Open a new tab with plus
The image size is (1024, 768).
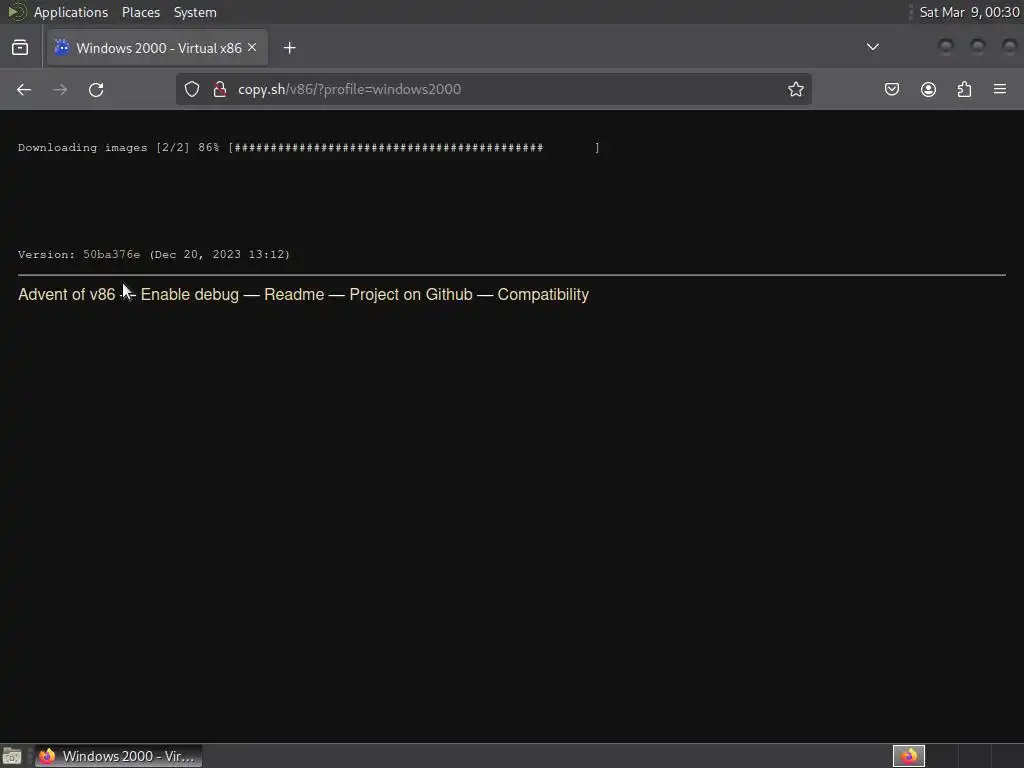point(289,48)
